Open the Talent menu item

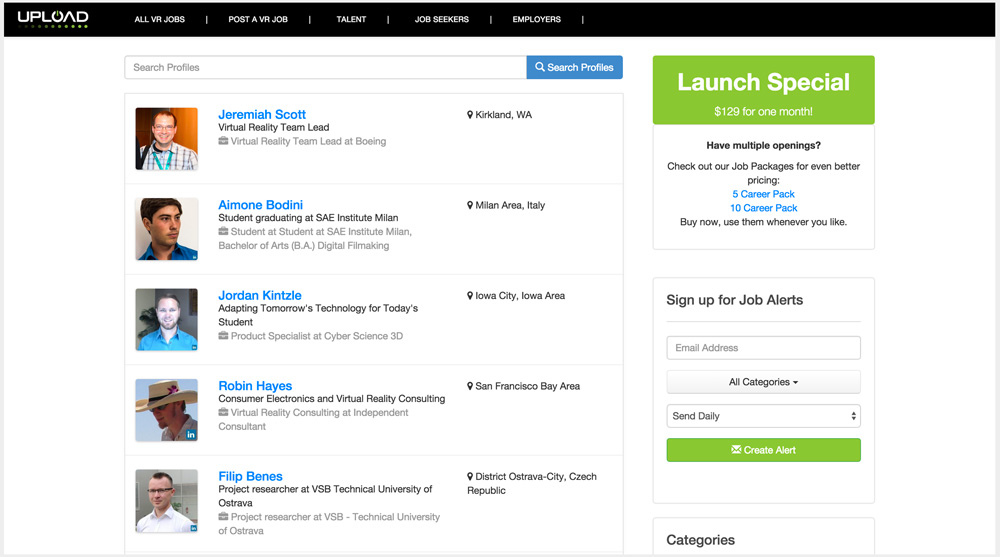351,19
